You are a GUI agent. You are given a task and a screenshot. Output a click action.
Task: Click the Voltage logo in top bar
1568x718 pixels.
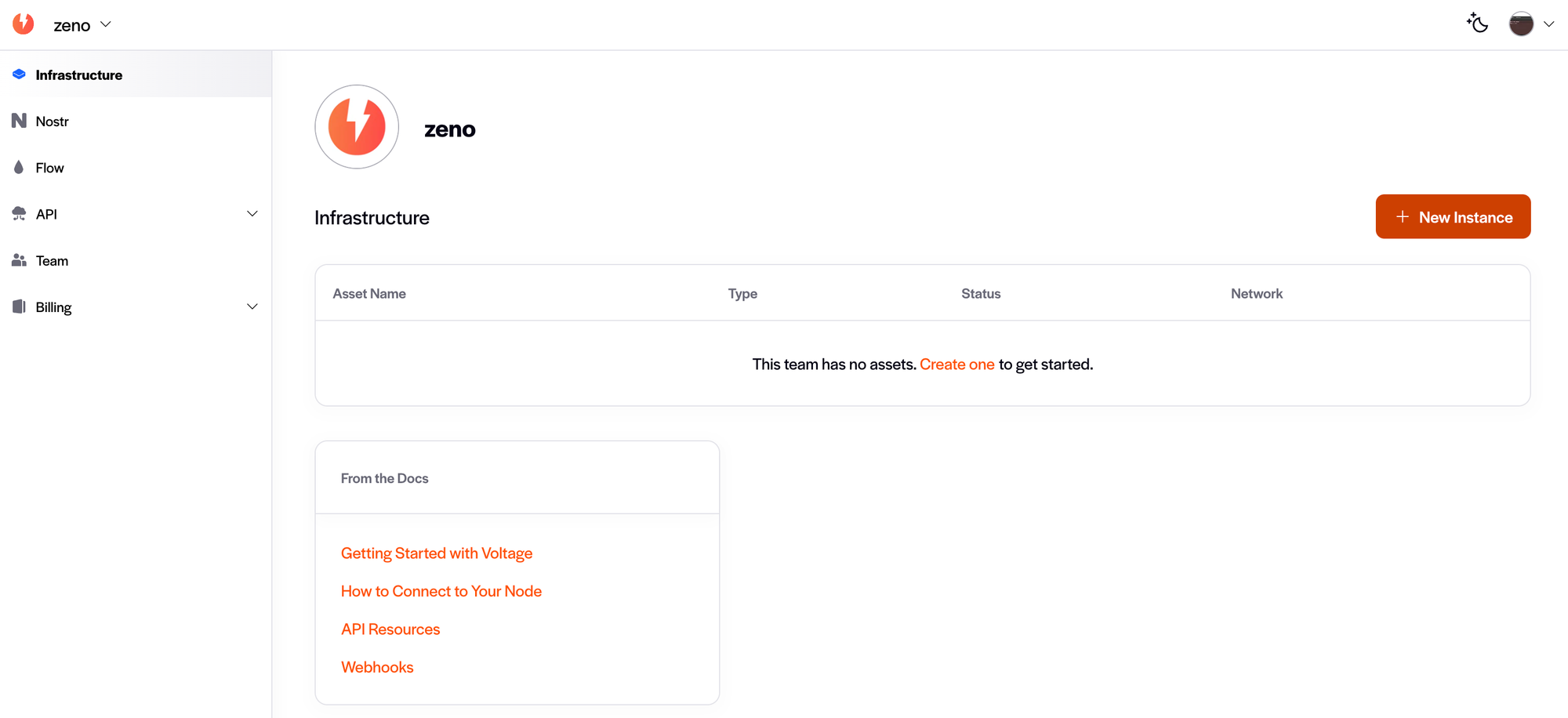click(24, 24)
